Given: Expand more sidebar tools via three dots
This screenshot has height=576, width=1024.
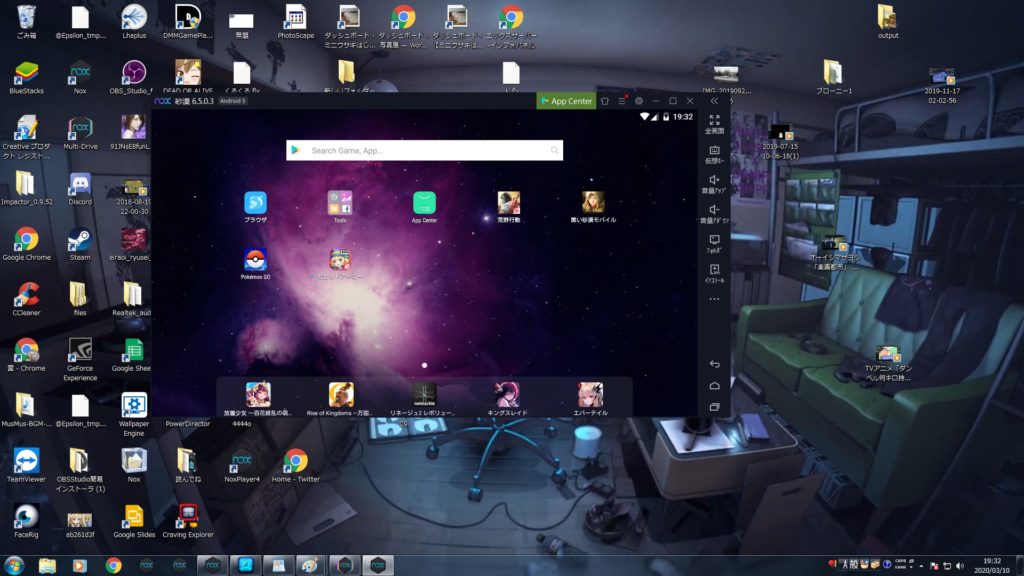Looking at the screenshot, I should coord(714,299).
